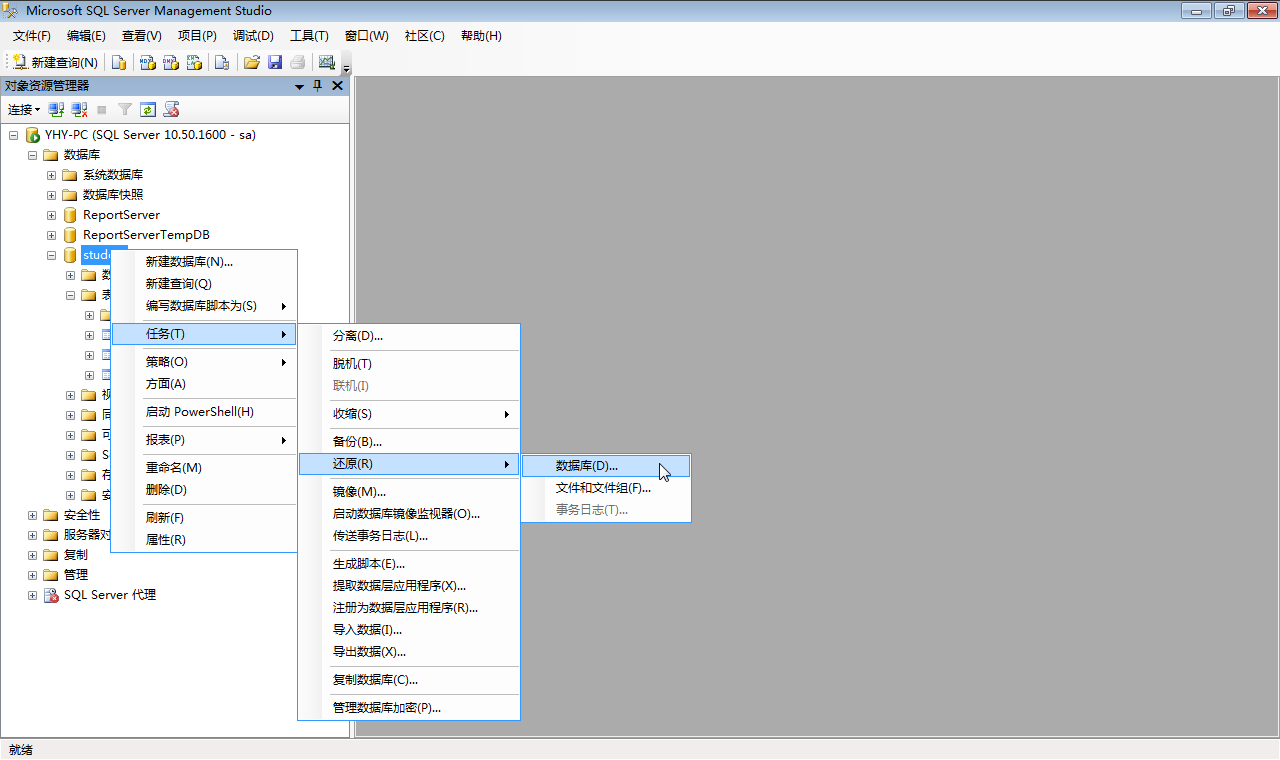Click the Open File folder icon
This screenshot has width=1280, height=760.
tap(252, 62)
